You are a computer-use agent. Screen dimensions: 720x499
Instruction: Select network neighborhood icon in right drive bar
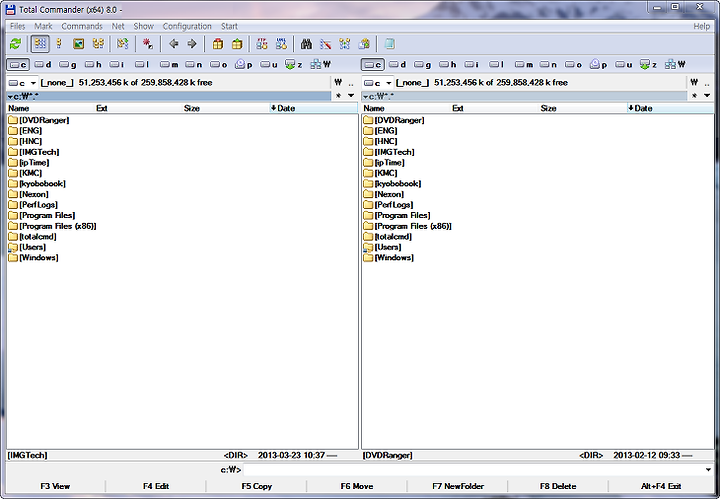[675, 65]
